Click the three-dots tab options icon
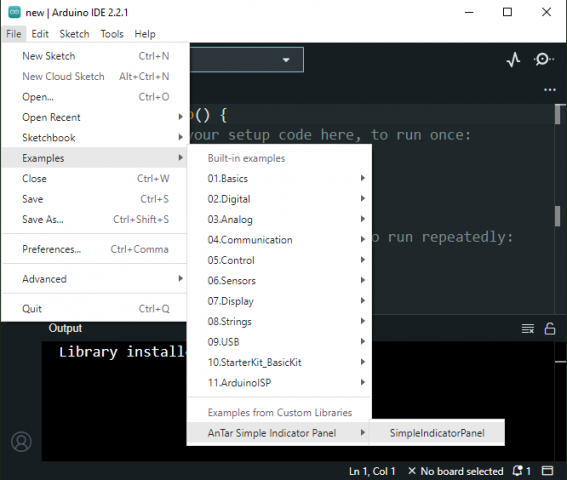567x480 pixels. [550, 90]
